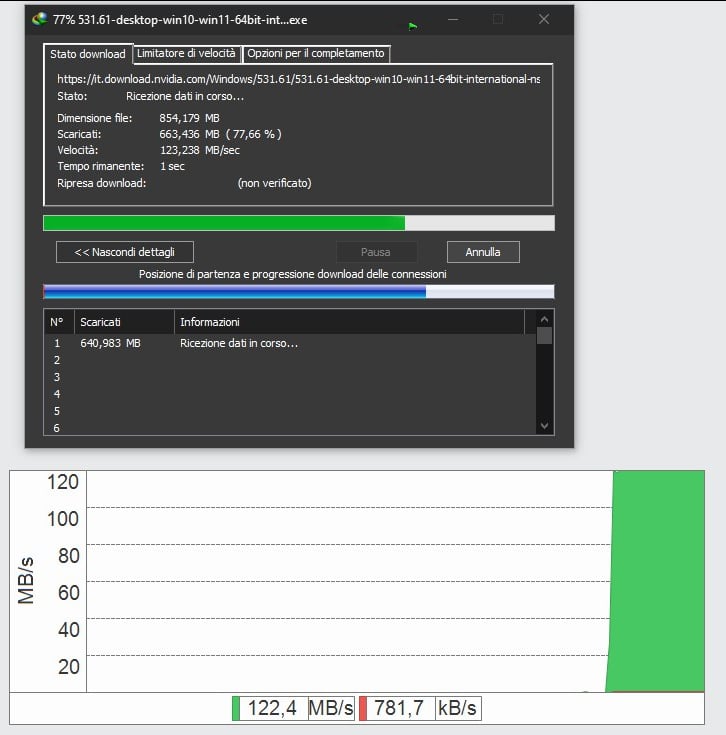Cancel download with Annulla button

click(x=483, y=252)
